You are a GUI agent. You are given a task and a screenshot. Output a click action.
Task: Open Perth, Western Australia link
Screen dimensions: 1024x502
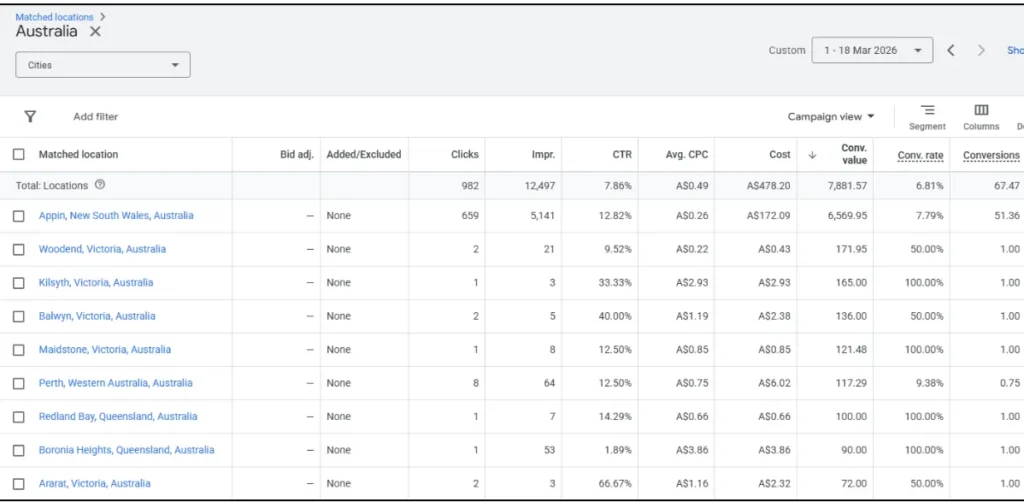(116, 383)
